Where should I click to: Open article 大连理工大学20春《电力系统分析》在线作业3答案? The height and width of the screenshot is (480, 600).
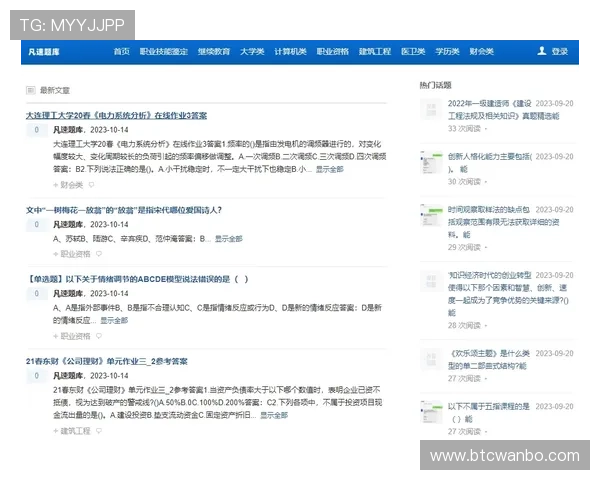(x=116, y=115)
